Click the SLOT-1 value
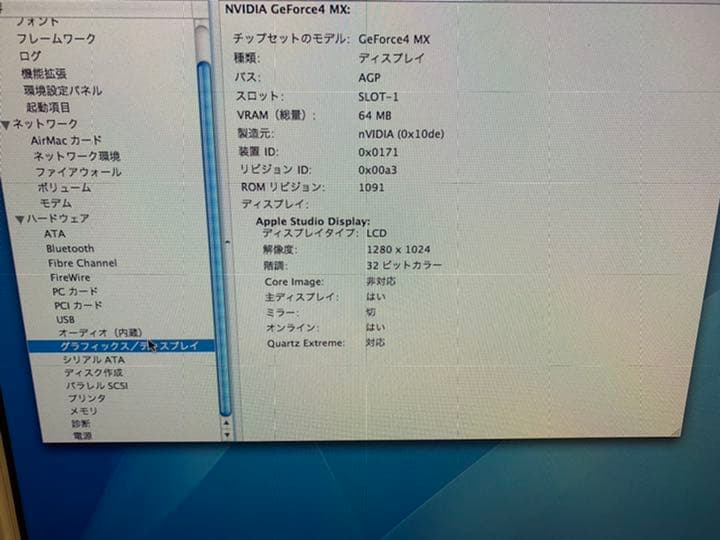This screenshot has width=720, height=540. 378,97
